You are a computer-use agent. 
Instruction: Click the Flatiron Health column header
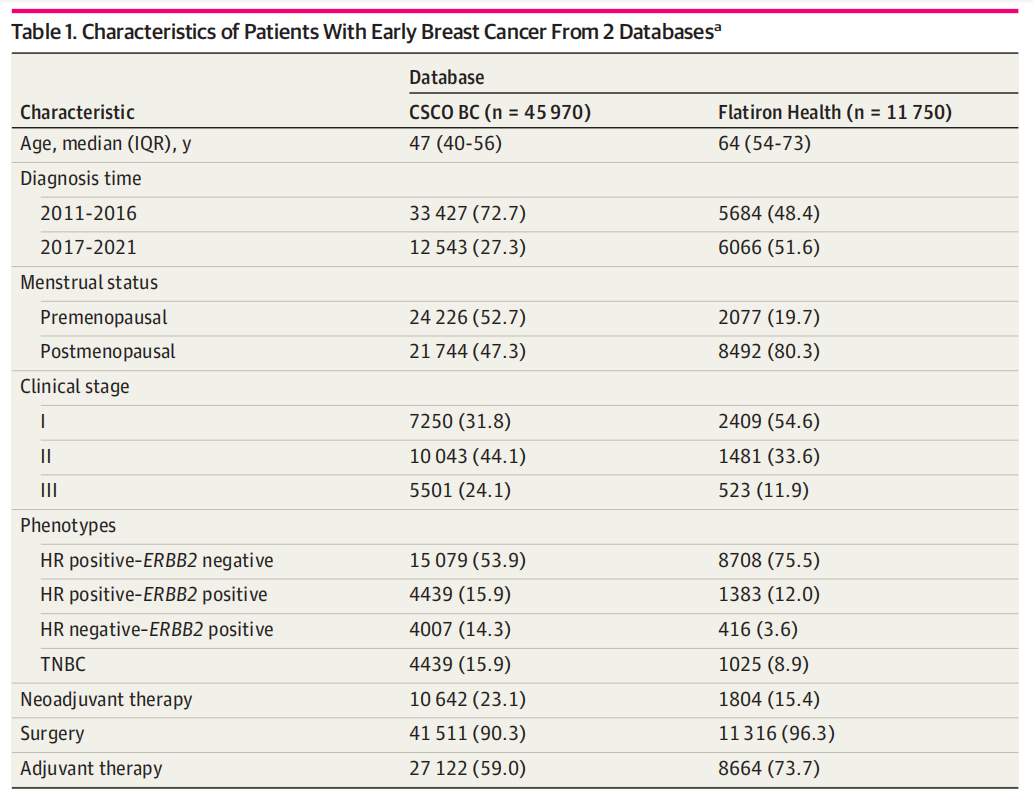tap(834, 112)
